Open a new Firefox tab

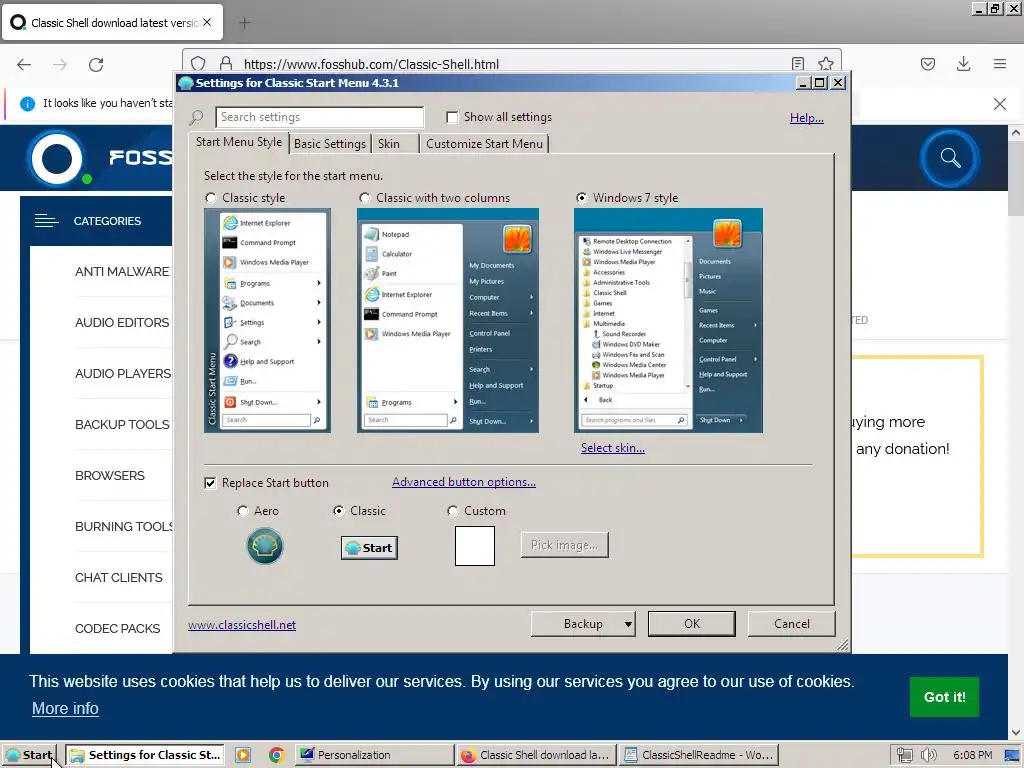click(x=245, y=23)
